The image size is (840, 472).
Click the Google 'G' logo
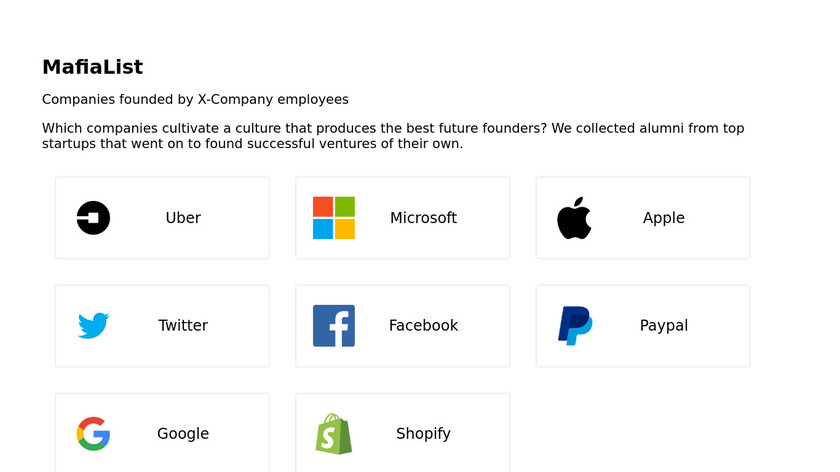point(93,434)
